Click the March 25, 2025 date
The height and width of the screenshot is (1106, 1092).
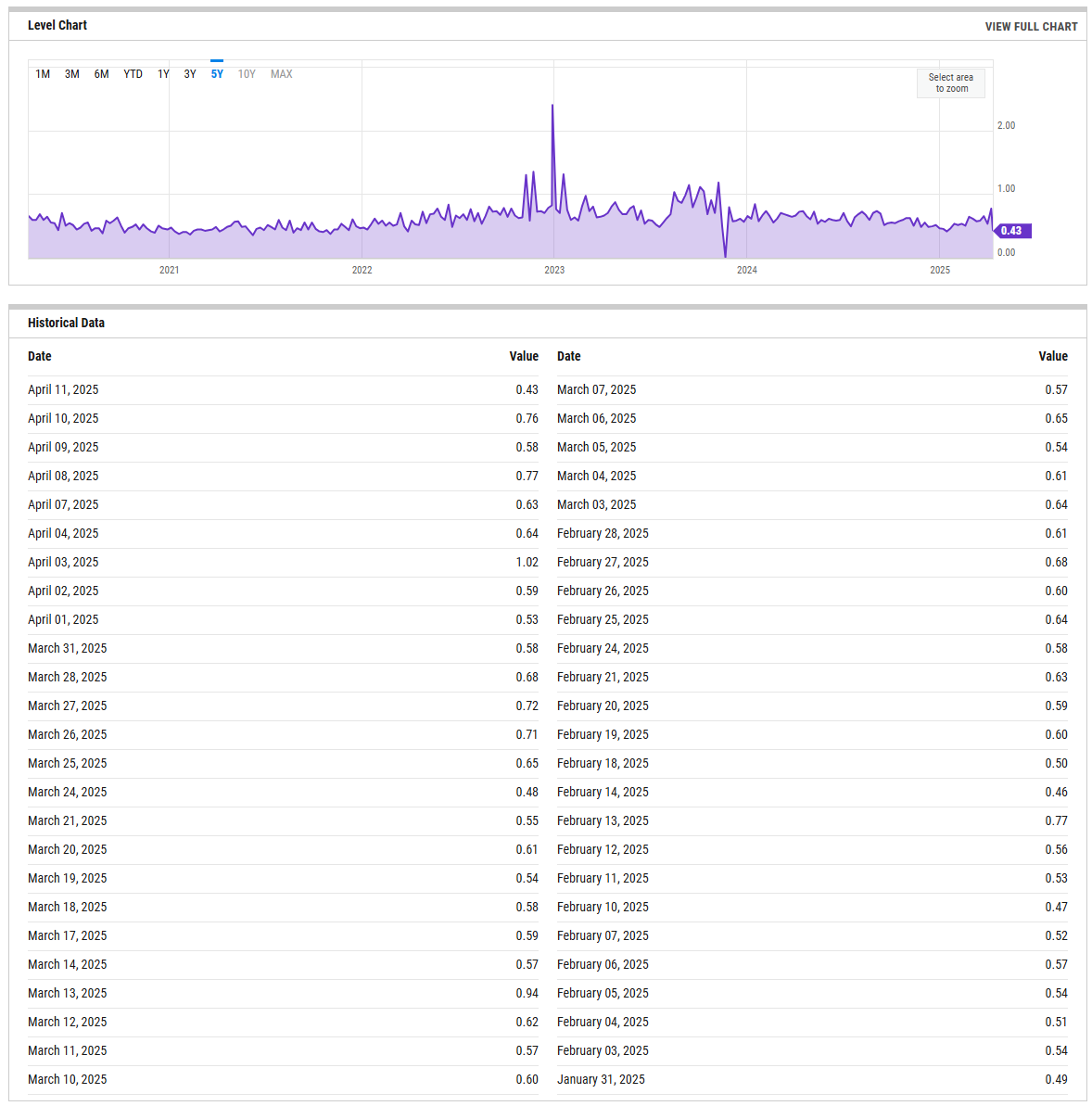click(67, 763)
